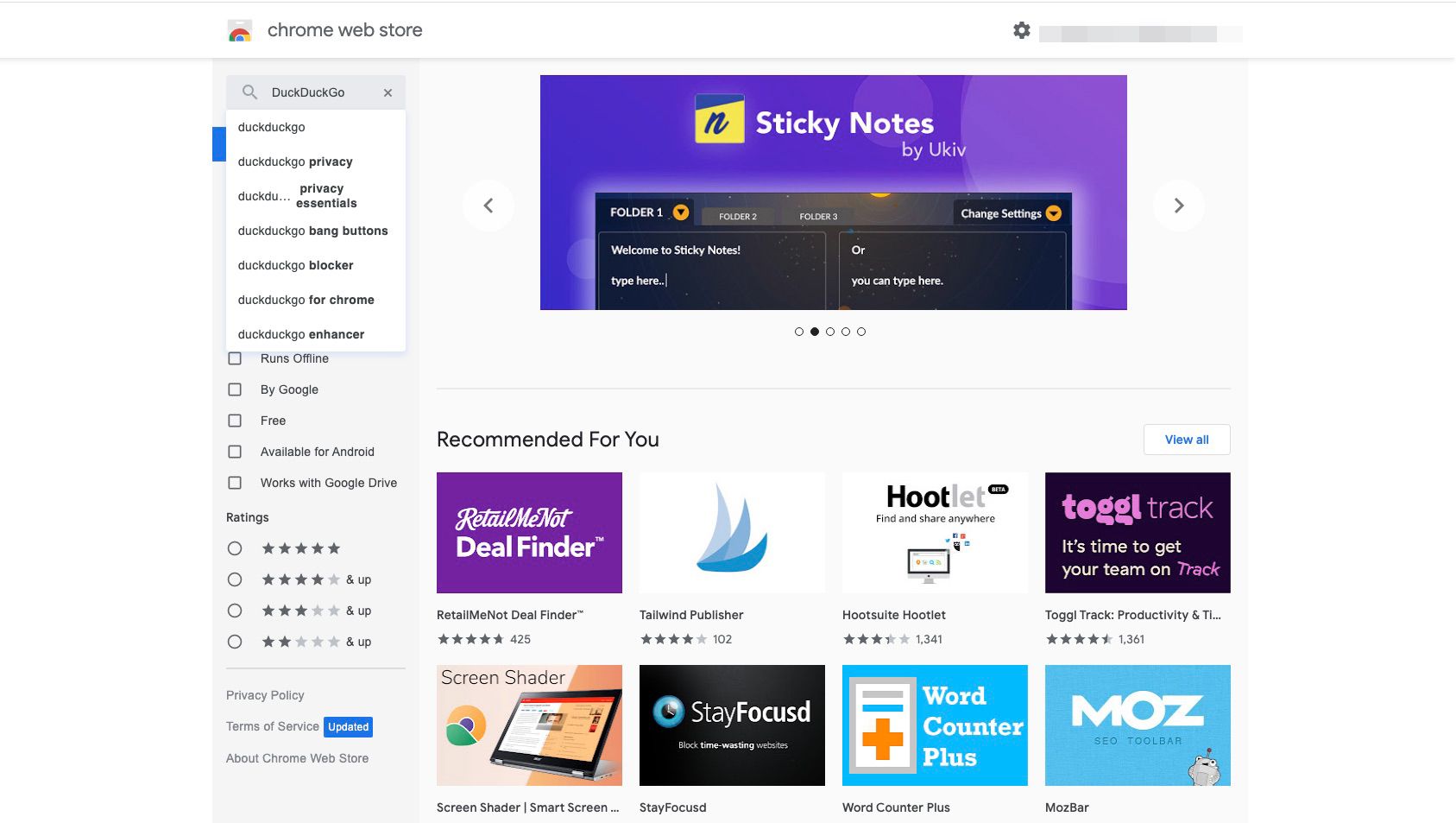Open Tailwind Publisher sail icon tile

coord(732,533)
